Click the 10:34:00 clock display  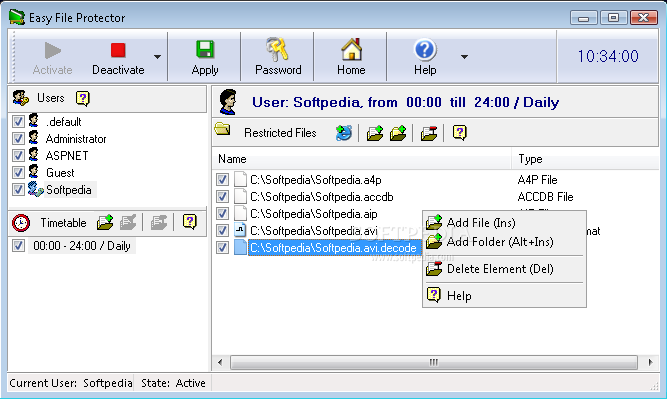pos(608,56)
